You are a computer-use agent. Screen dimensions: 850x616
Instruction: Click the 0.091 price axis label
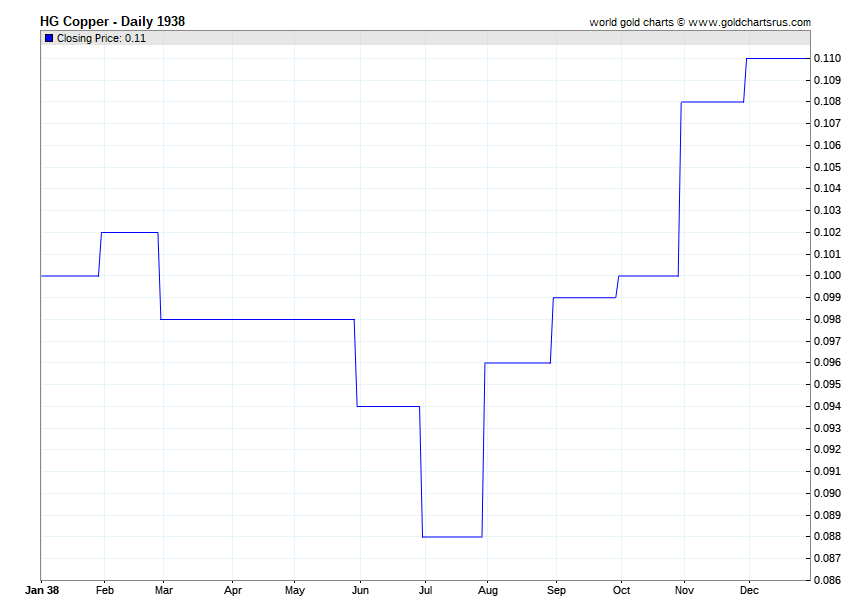pos(827,471)
